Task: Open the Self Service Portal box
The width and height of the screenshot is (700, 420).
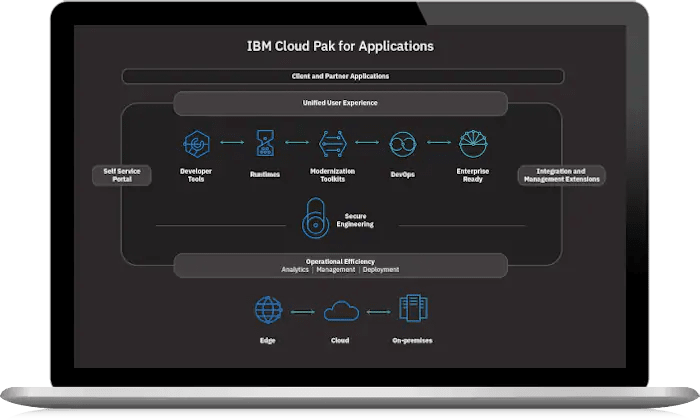Action: coord(122,175)
